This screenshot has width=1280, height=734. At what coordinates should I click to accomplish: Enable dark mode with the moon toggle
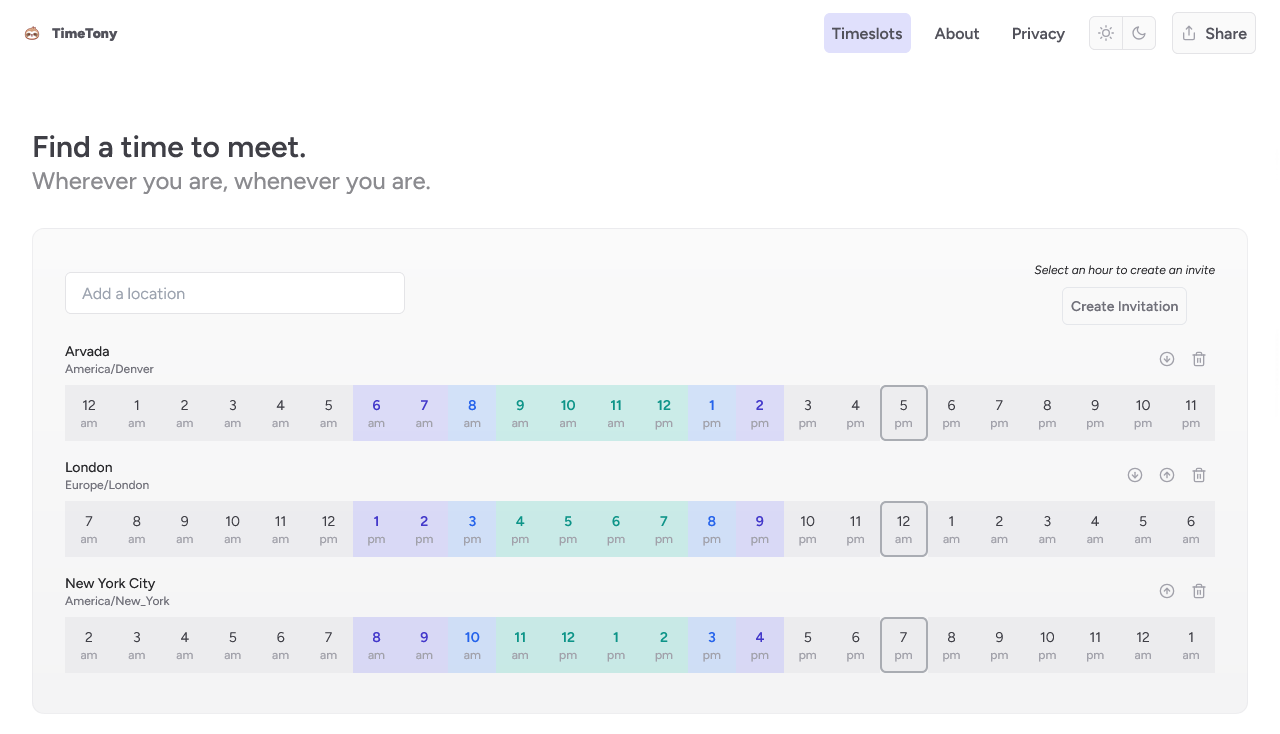click(1138, 33)
